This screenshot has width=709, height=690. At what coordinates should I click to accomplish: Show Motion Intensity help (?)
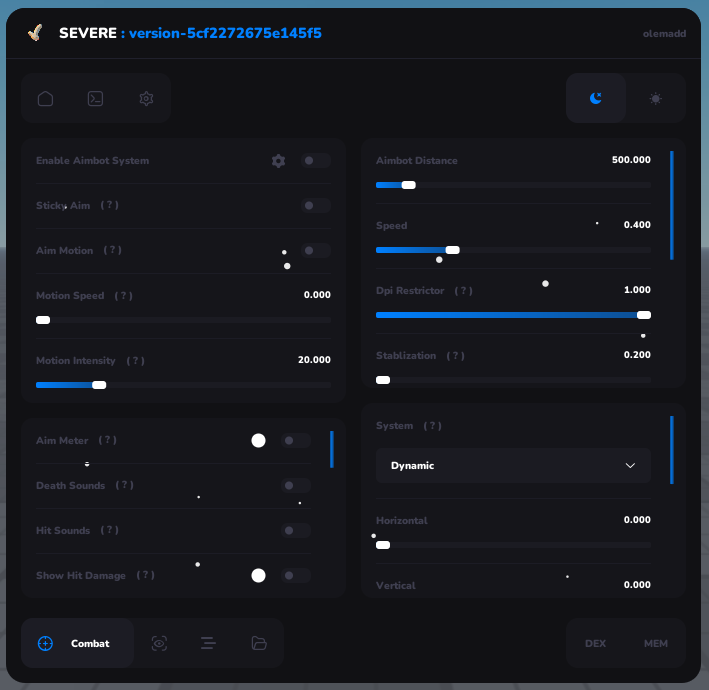pyautogui.click(x=136, y=361)
